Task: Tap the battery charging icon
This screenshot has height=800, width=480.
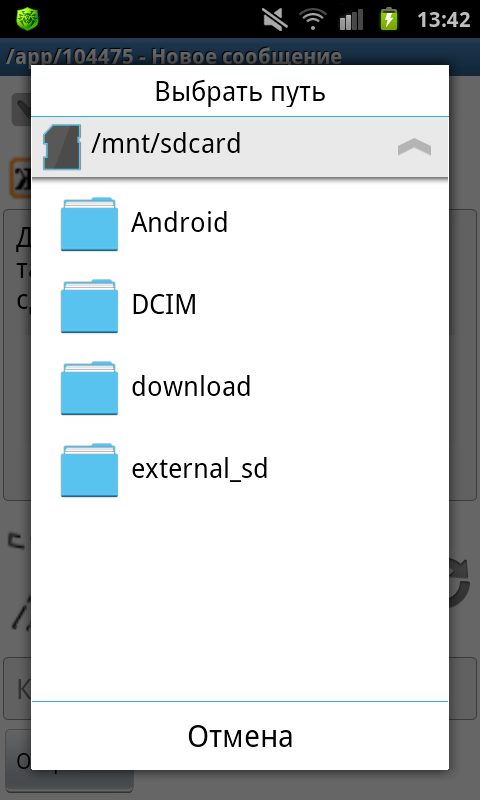Action: tap(389, 19)
